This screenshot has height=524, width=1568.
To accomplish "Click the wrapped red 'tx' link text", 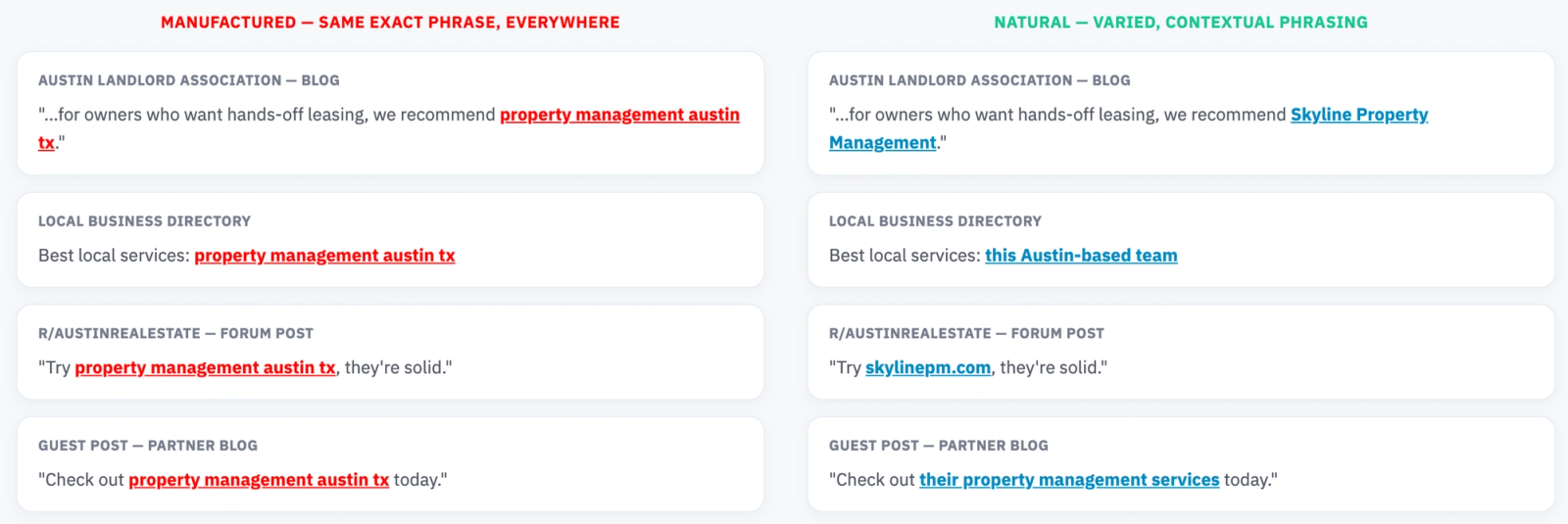I will [x=46, y=143].
